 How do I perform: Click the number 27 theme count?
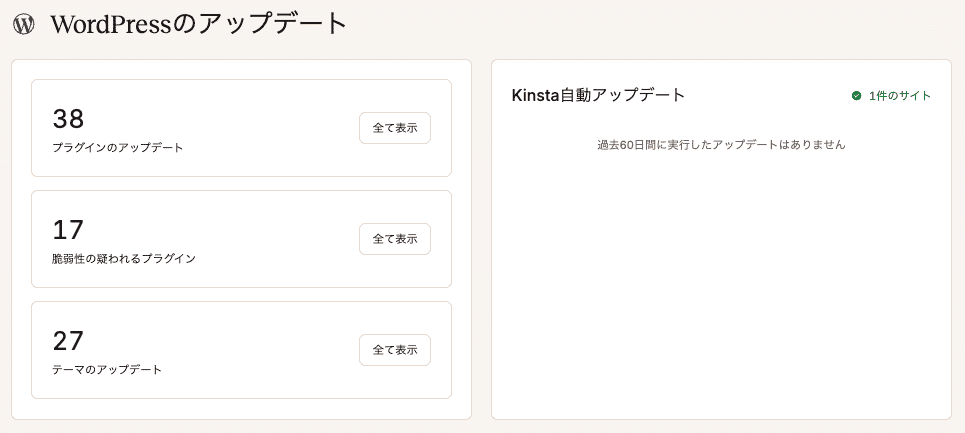point(68,340)
